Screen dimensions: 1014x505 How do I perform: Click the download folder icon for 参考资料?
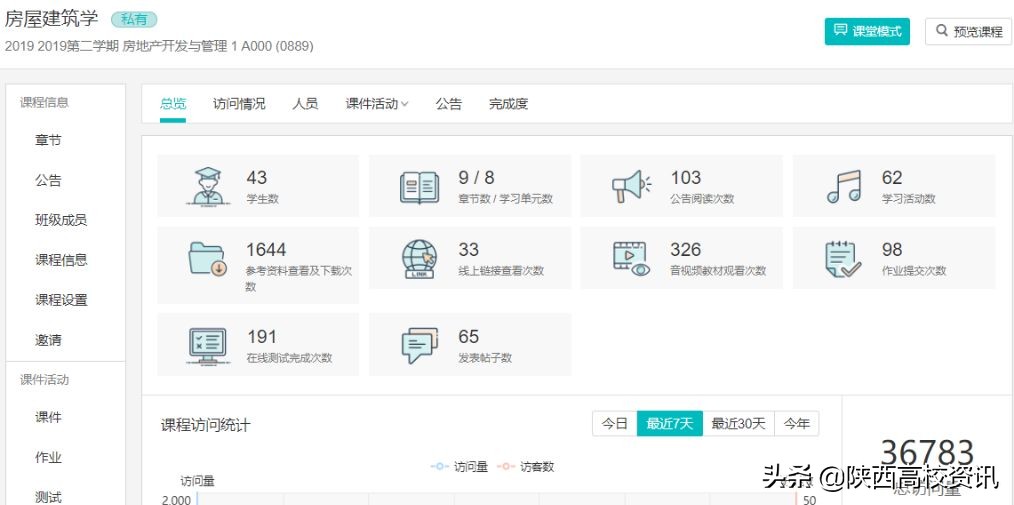[x=208, y=259]
